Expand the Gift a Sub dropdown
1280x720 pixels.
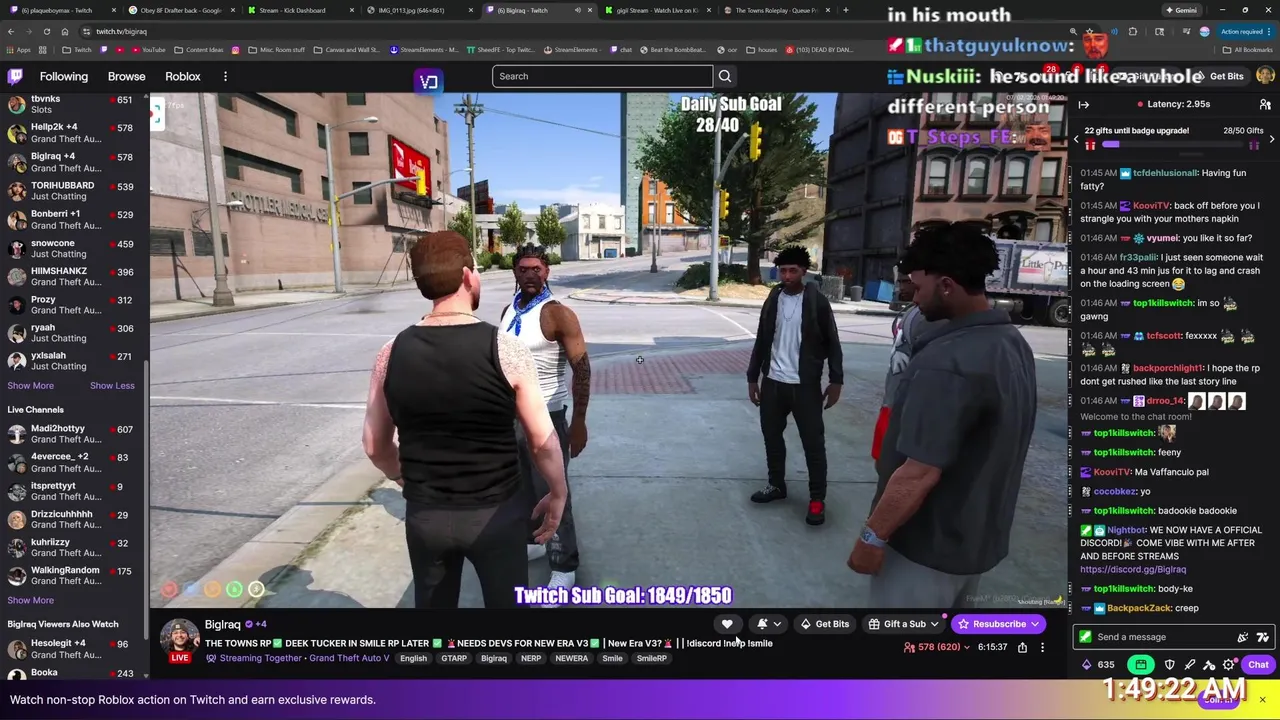(904, 624)
